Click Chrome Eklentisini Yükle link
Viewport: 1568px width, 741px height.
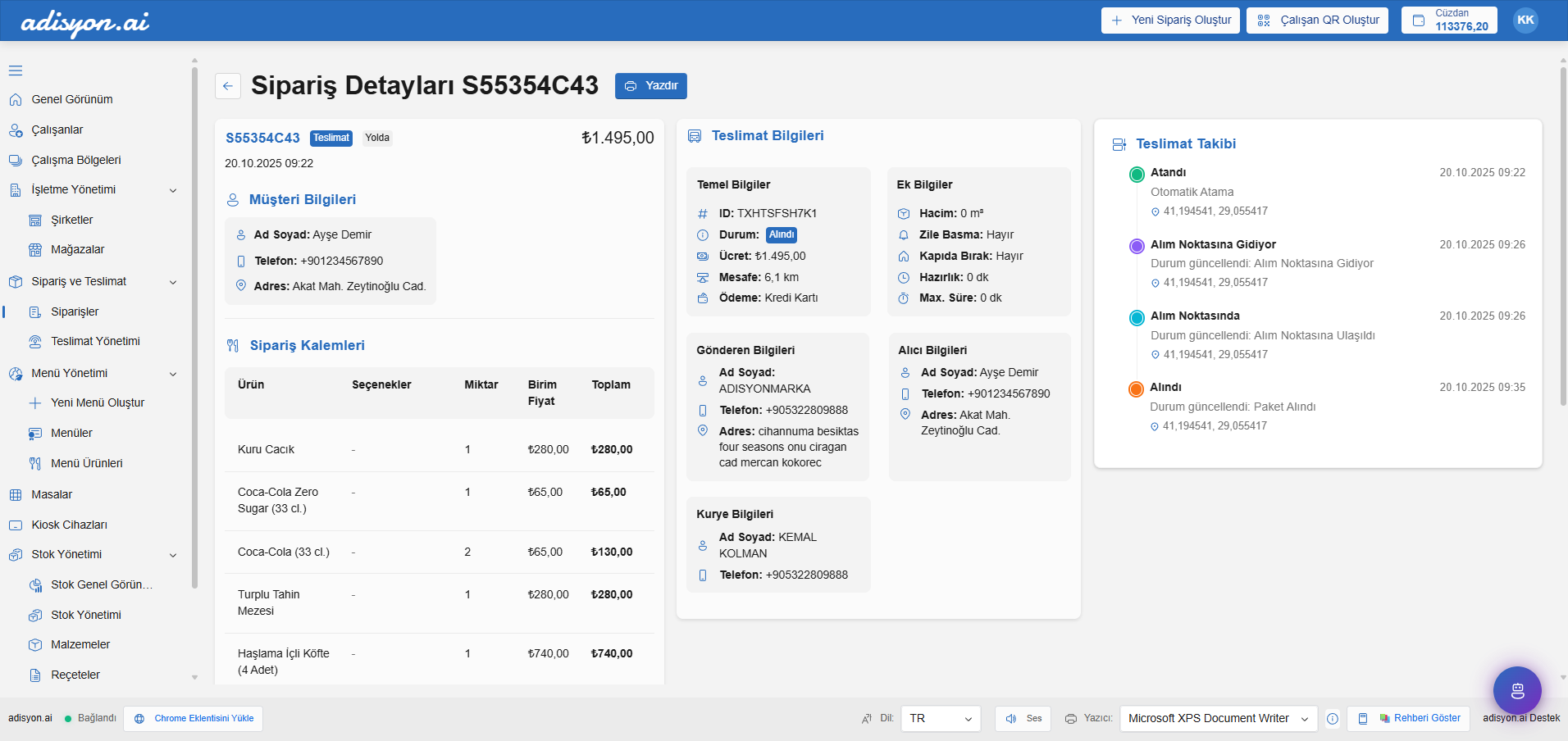194,719
